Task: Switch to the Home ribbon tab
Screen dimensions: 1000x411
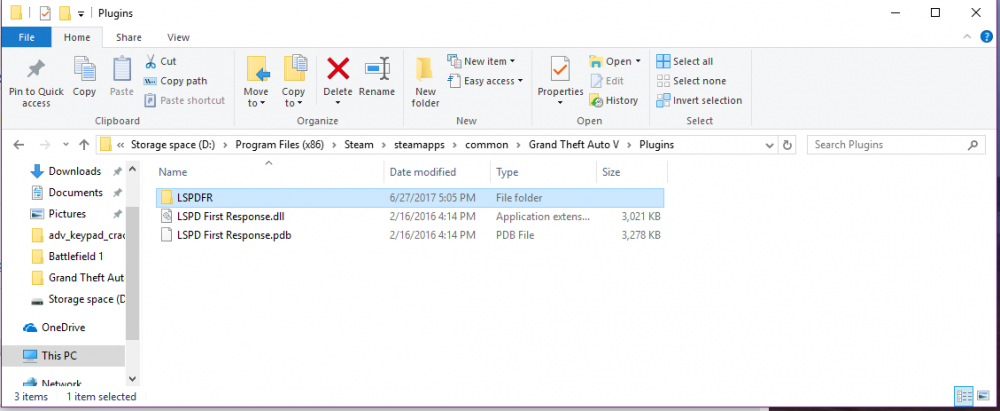Action: tap(77, 38)
